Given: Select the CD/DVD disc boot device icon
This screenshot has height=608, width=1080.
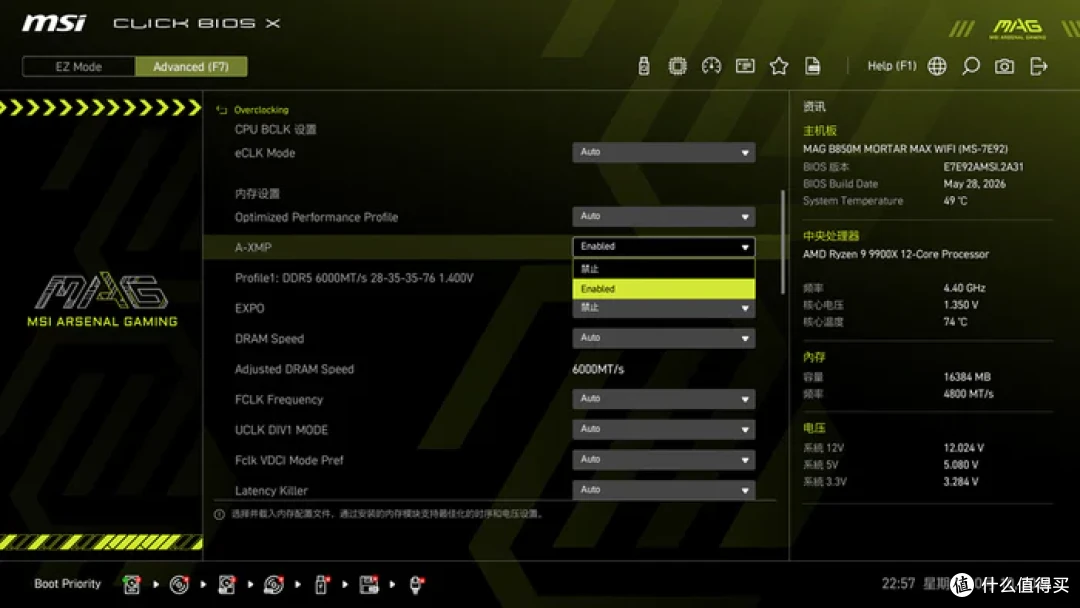Looking at the screenshot, I should [x=179, y=585].
